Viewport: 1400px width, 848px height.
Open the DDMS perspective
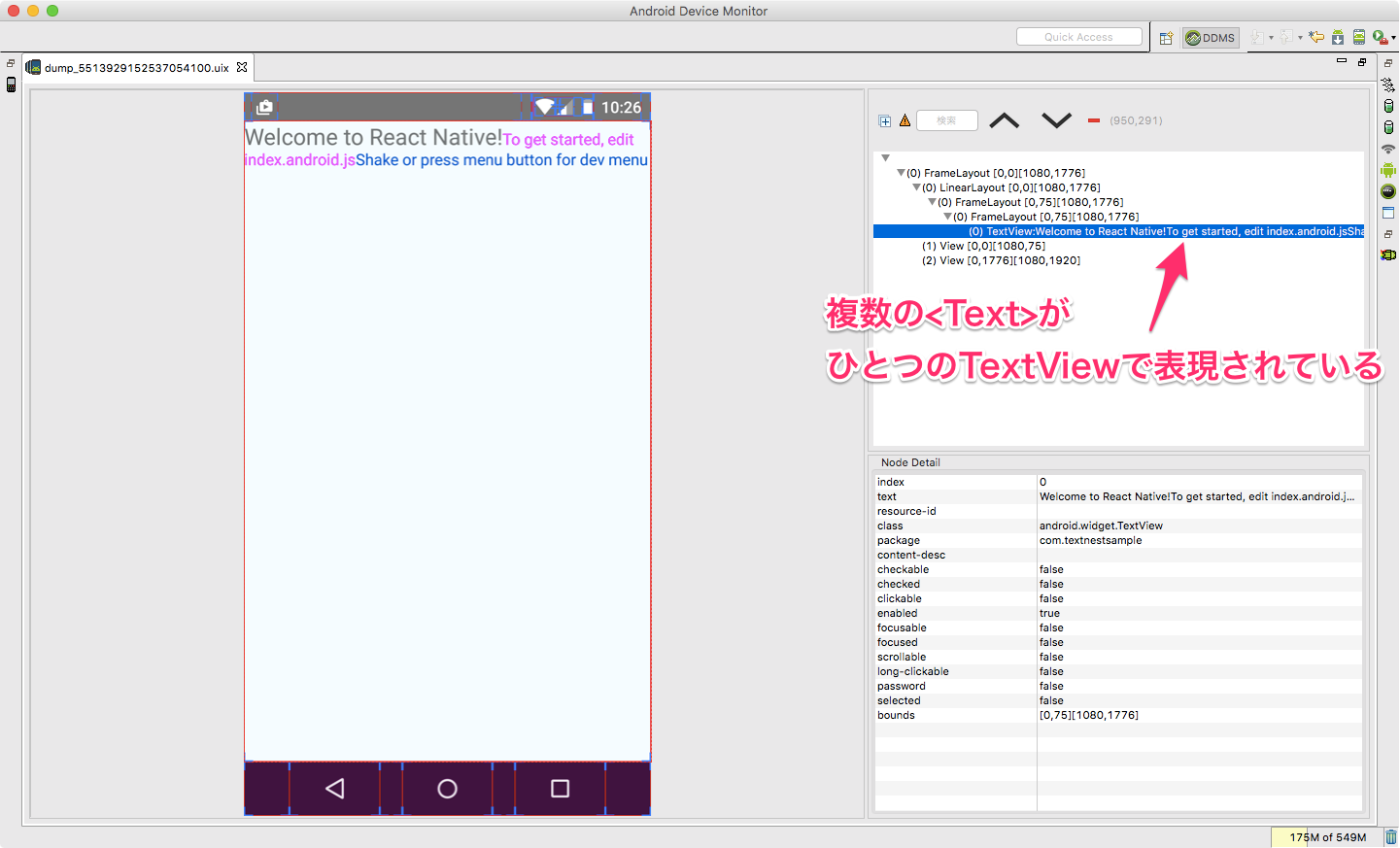point(1211,38)
